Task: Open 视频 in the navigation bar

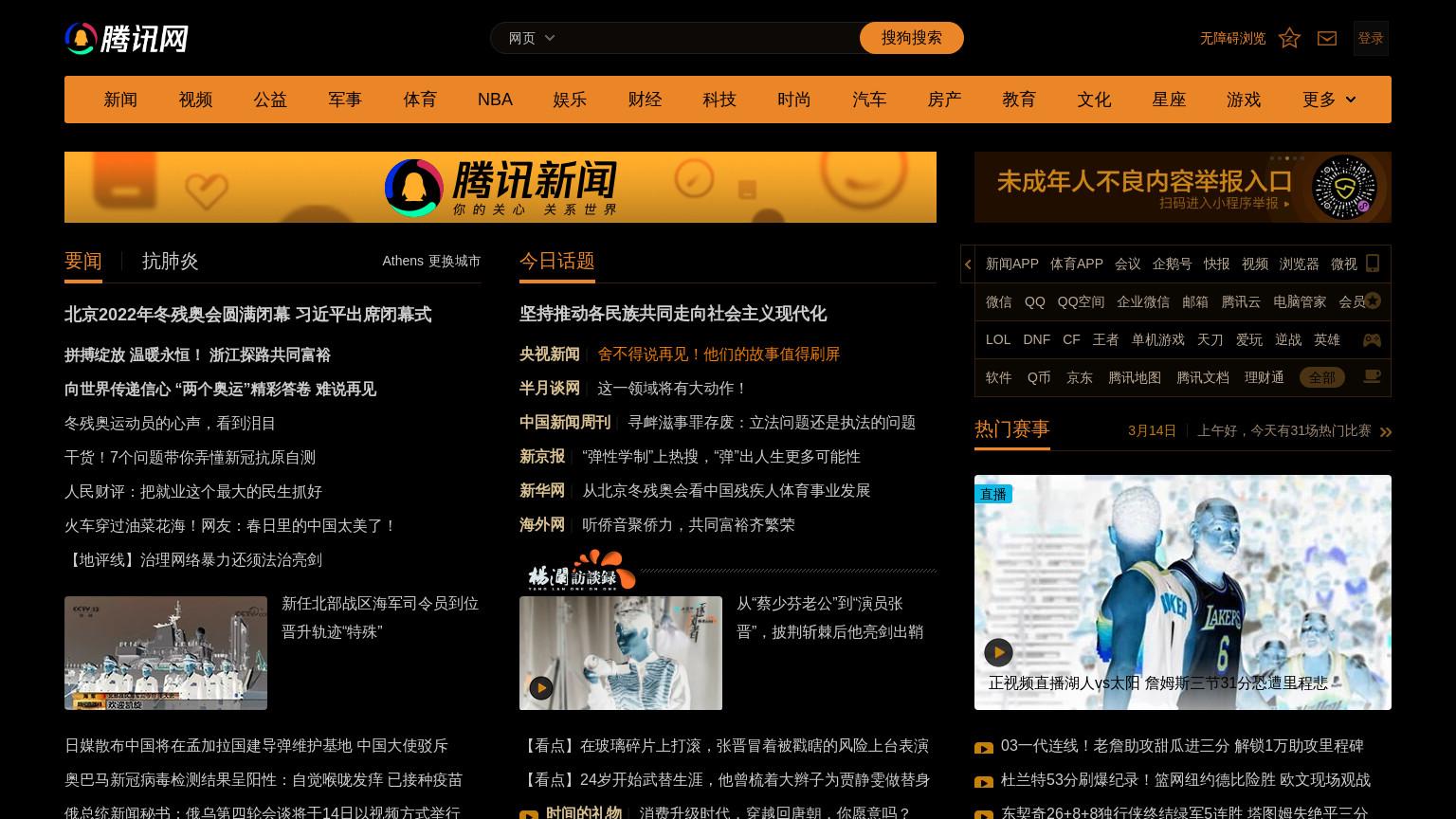Action: tap(195, 100)
